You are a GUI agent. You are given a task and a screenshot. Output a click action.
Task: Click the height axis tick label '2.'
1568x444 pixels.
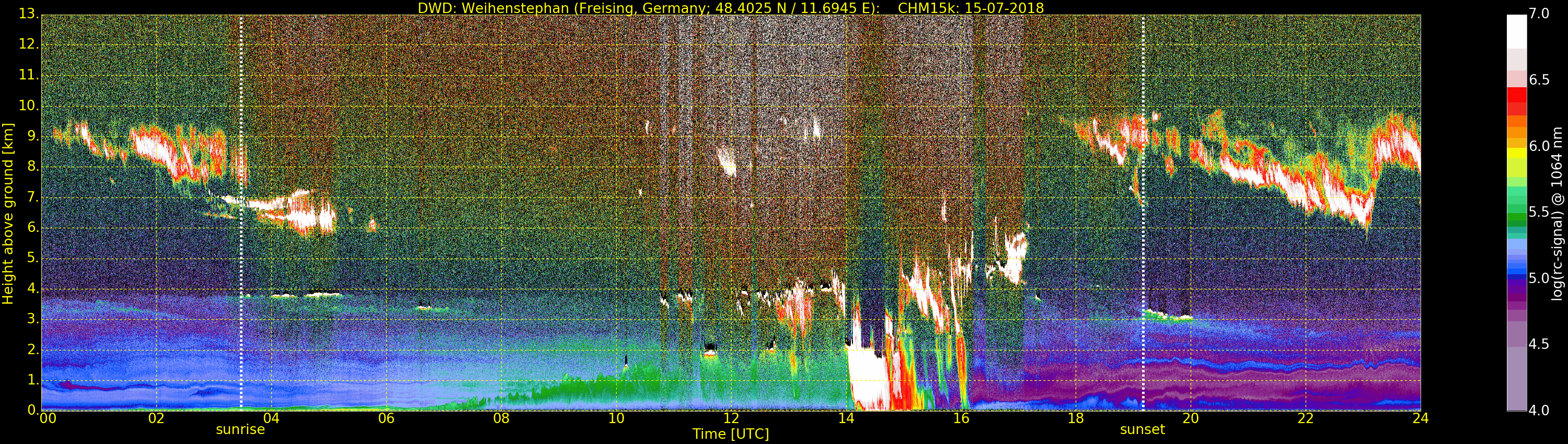click(x=32, y=349)
